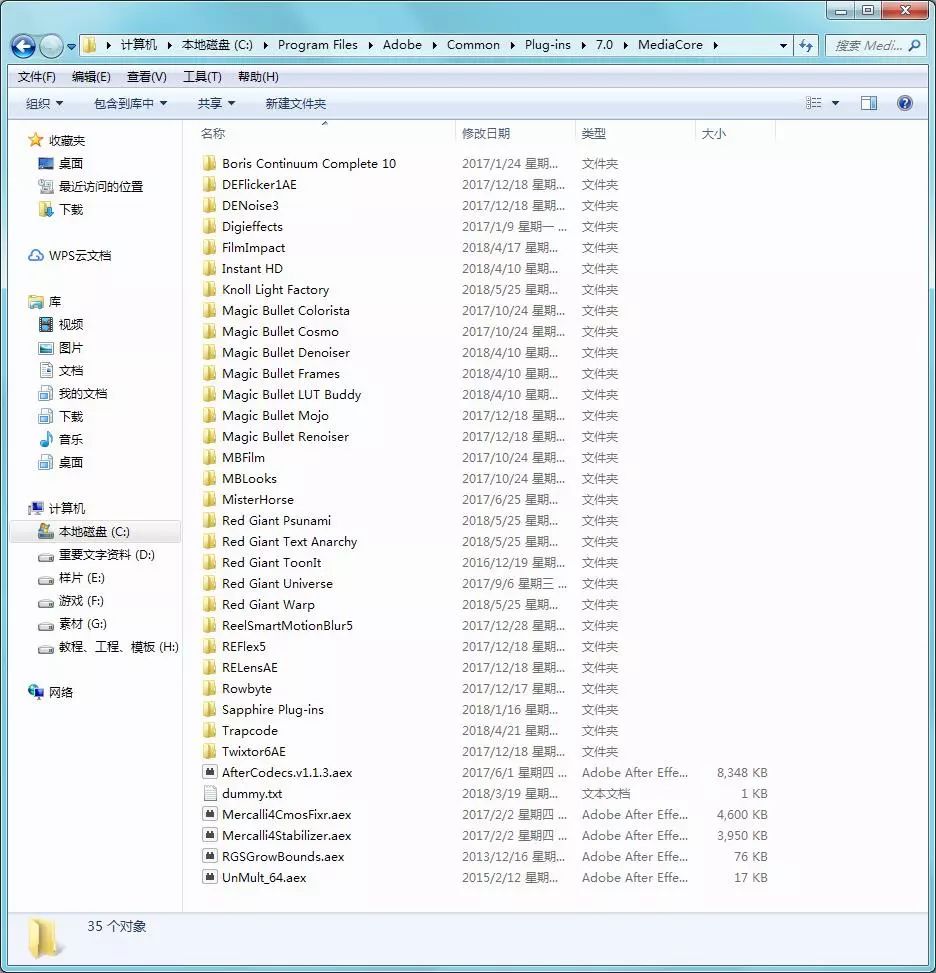Click the Back navigation arrow button
The height and width of the screenshot is (973, 936).
pos(23,46)
